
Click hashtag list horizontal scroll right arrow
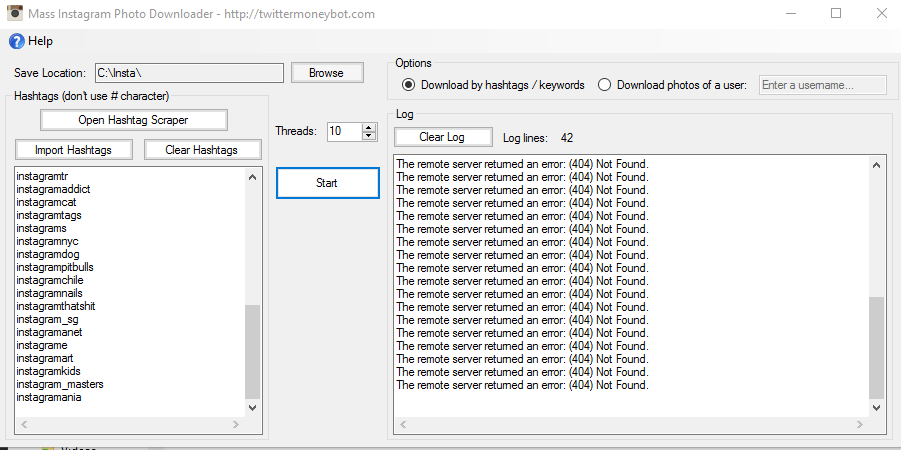[236, 425]
